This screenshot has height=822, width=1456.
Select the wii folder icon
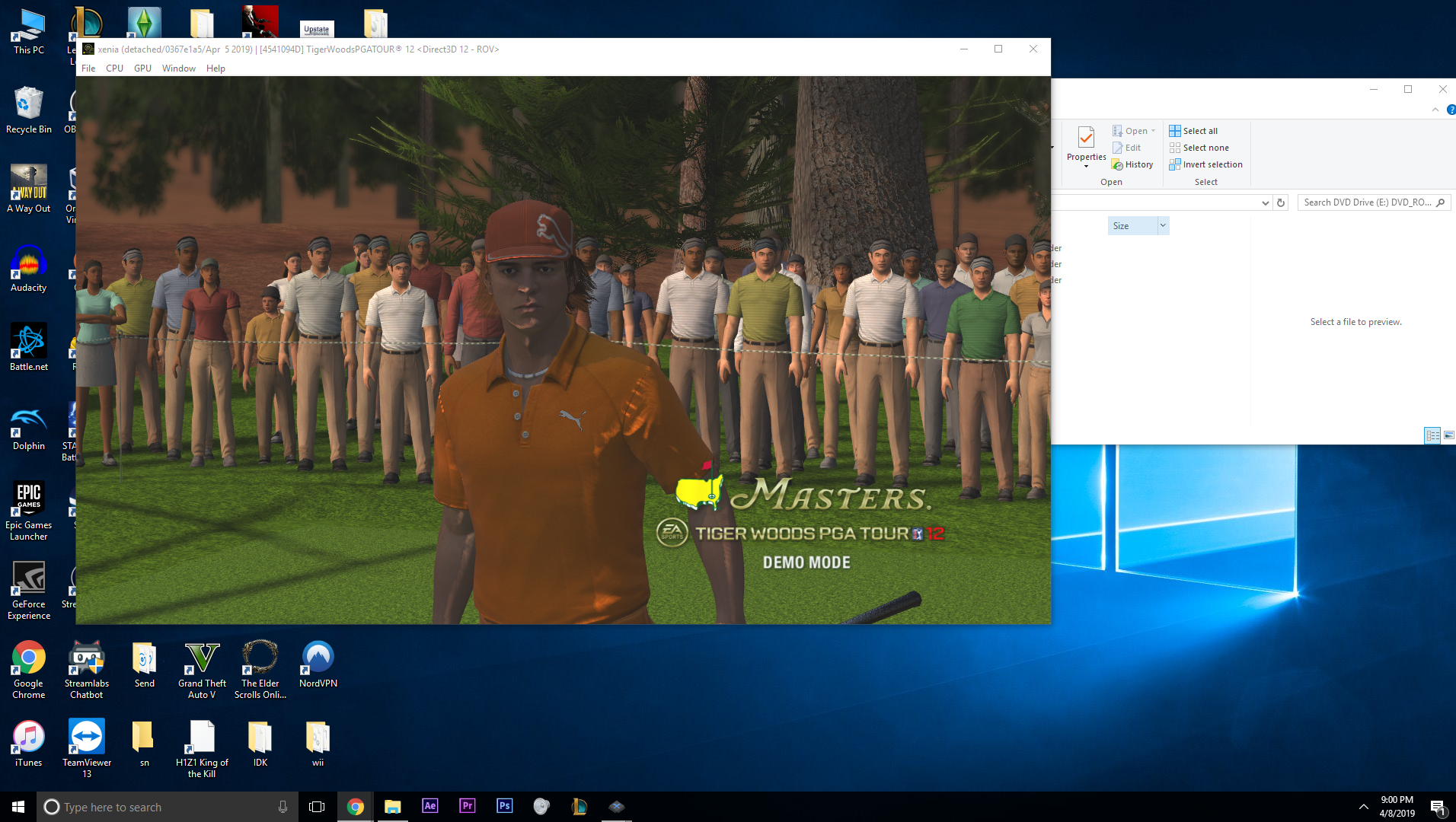318,744
